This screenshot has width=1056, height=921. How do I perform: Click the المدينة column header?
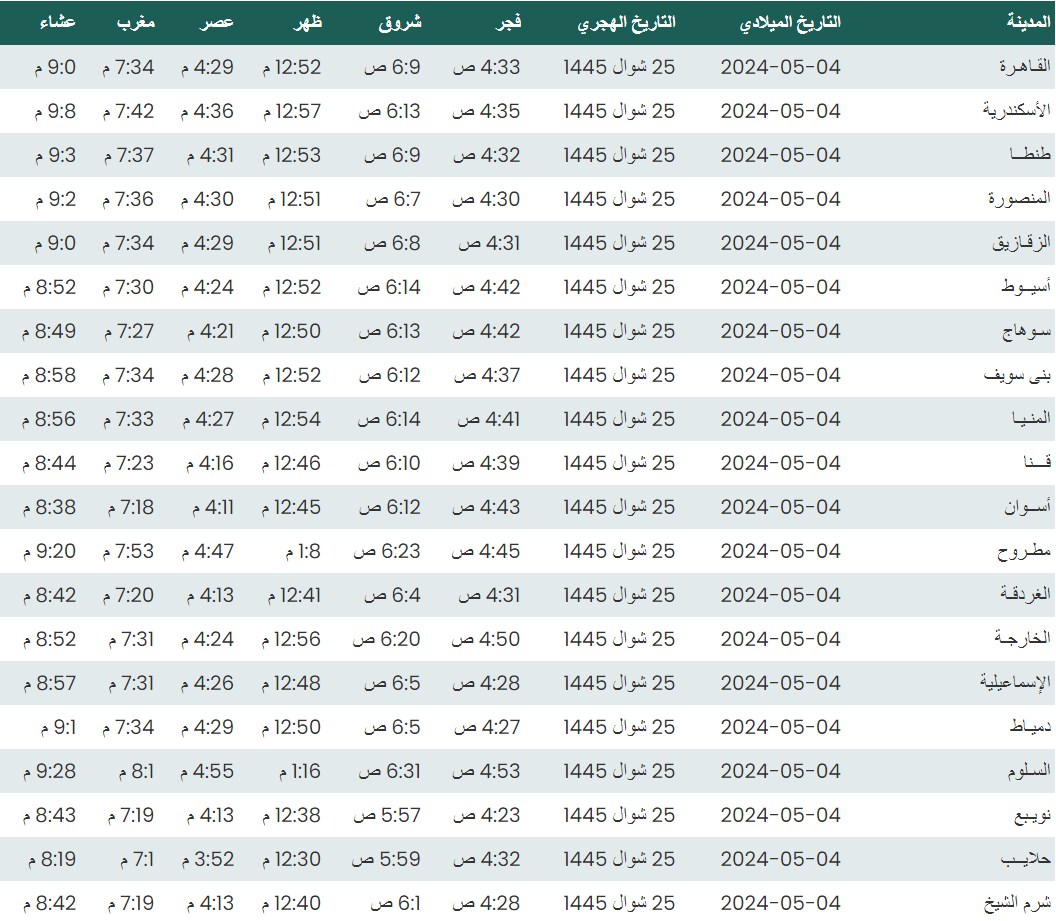pos(1028,22)
